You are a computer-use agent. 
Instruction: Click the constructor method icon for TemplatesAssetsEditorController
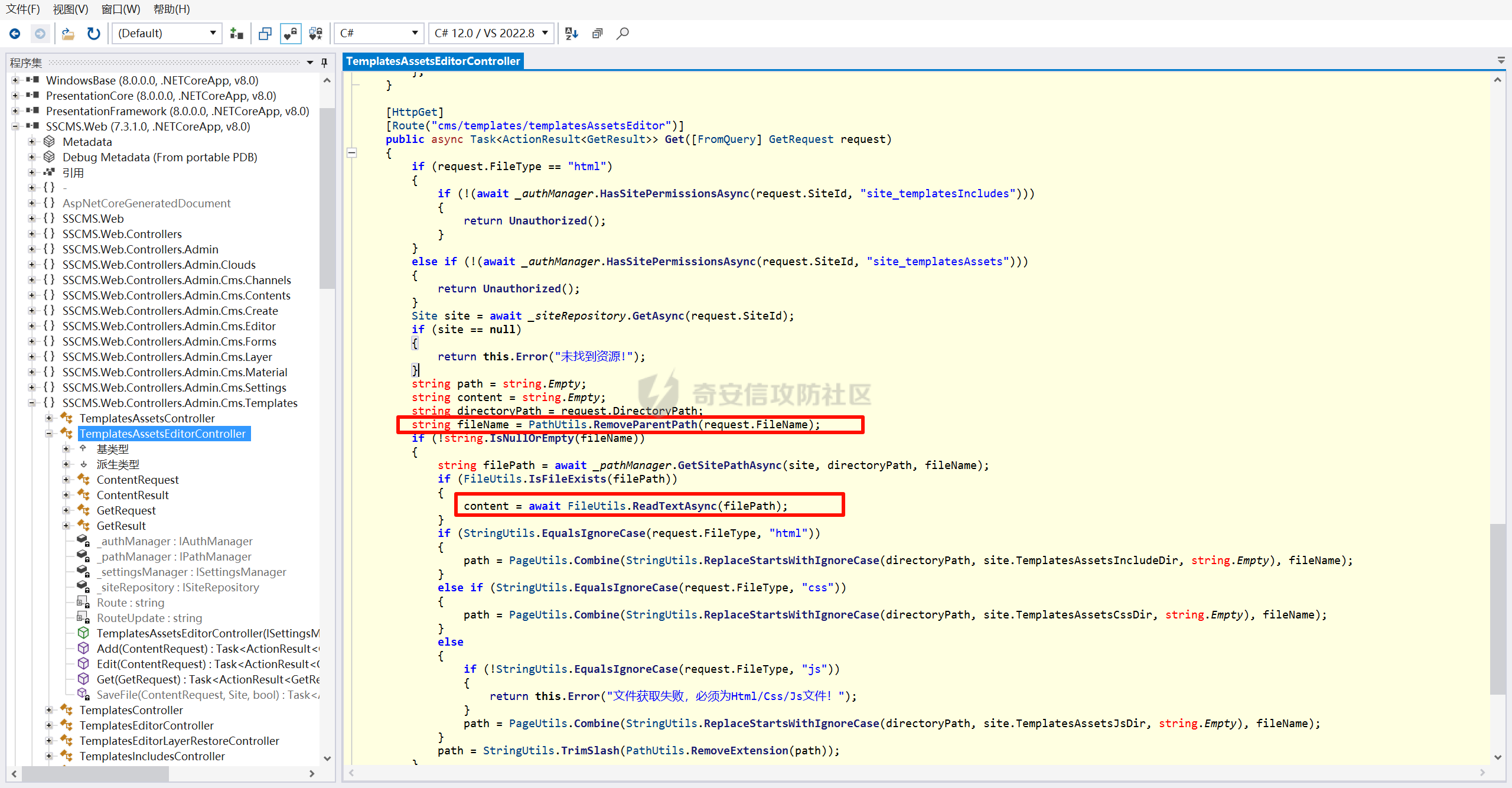click(x=84, y=633)
